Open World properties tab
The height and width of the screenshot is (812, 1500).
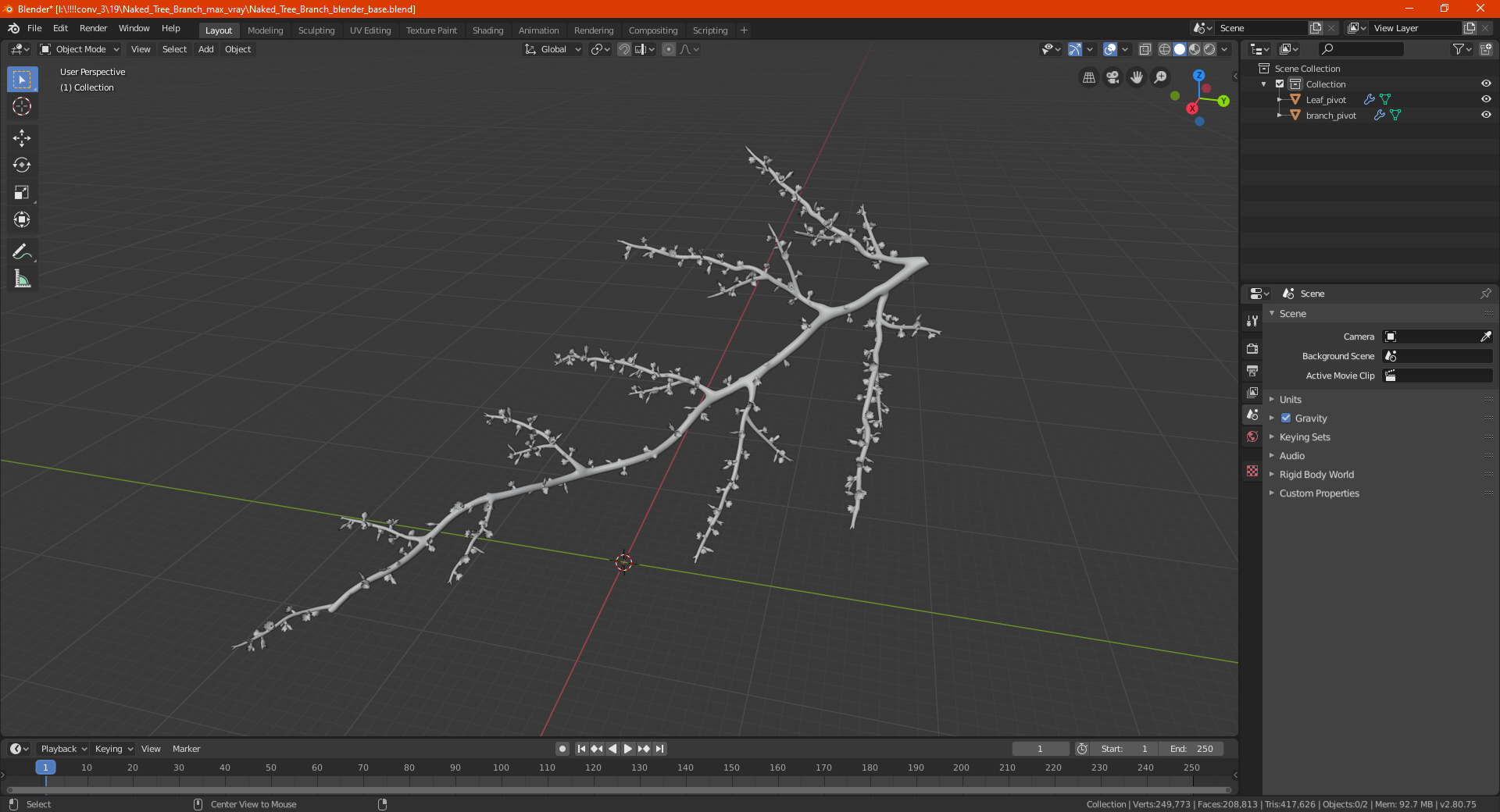pos(1252,436)
